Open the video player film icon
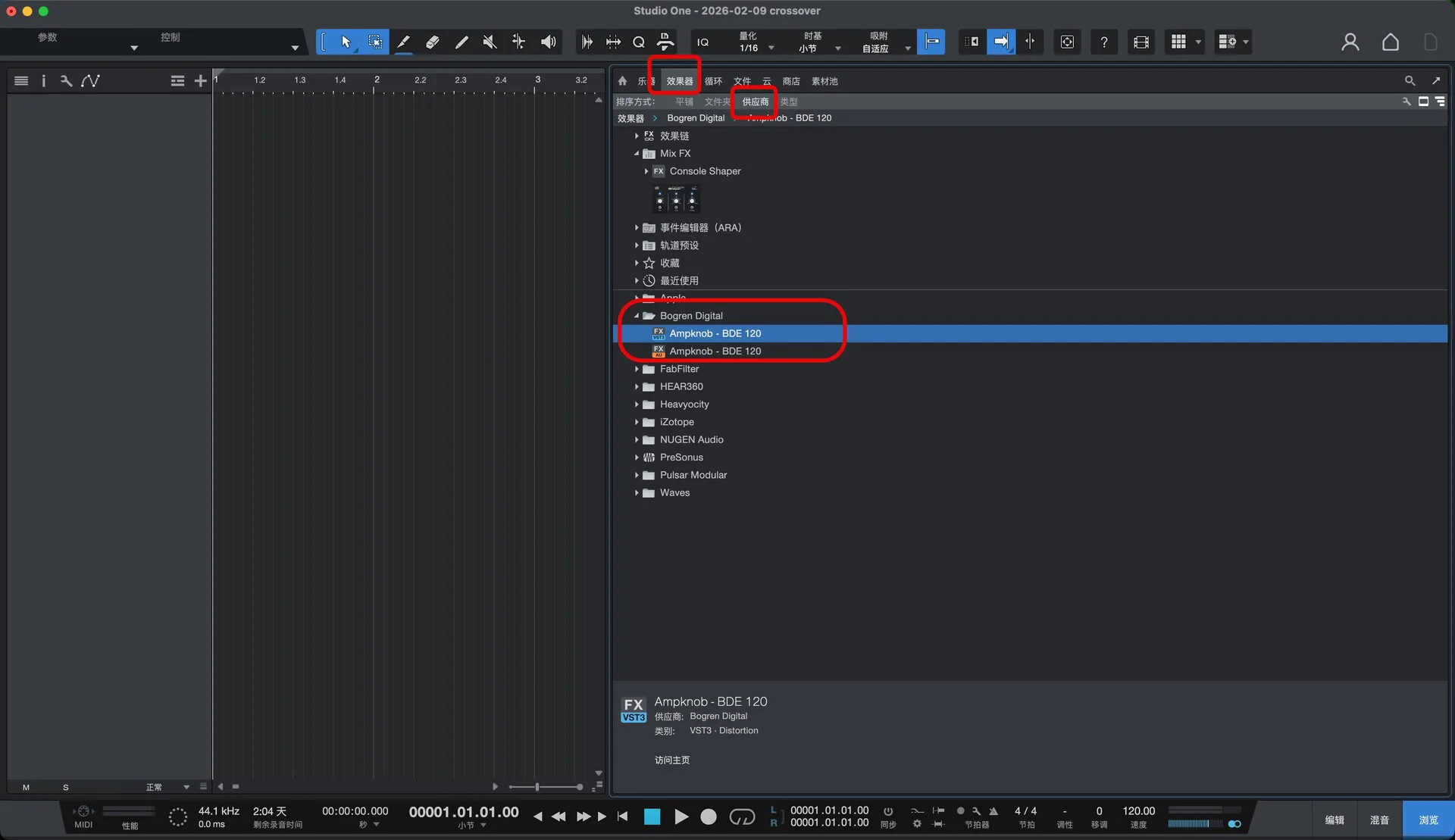This screenshot has width=1455, height=840. click(x=1141, y=42)
